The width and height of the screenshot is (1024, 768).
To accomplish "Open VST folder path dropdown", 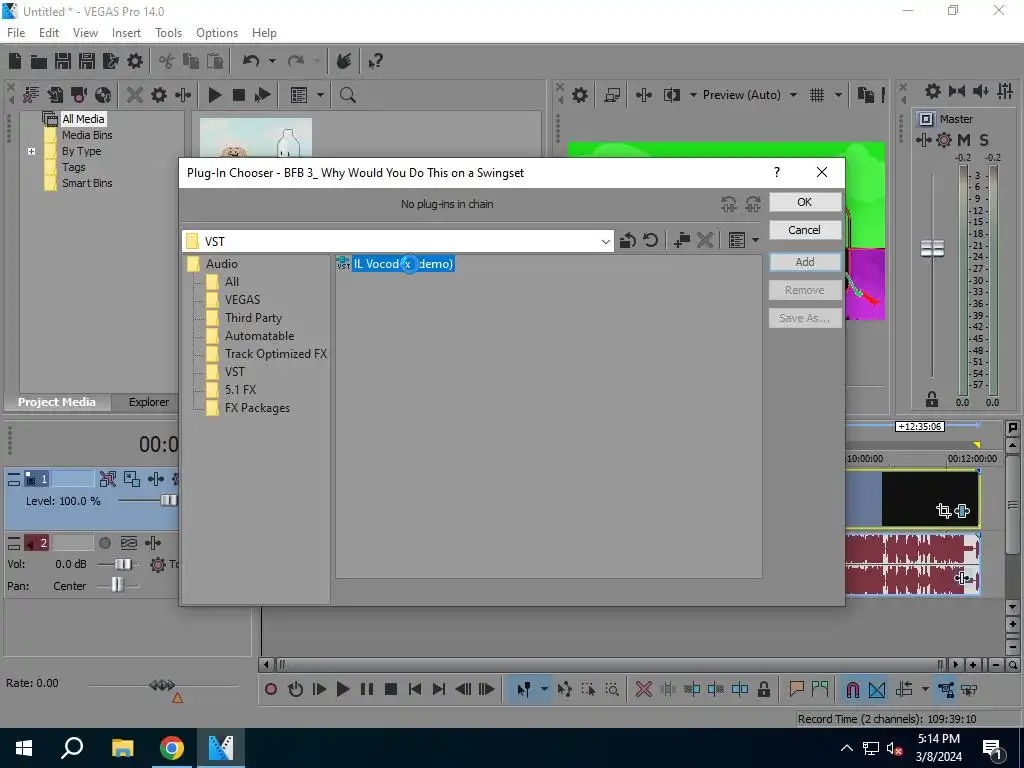I will click(605, 242).
